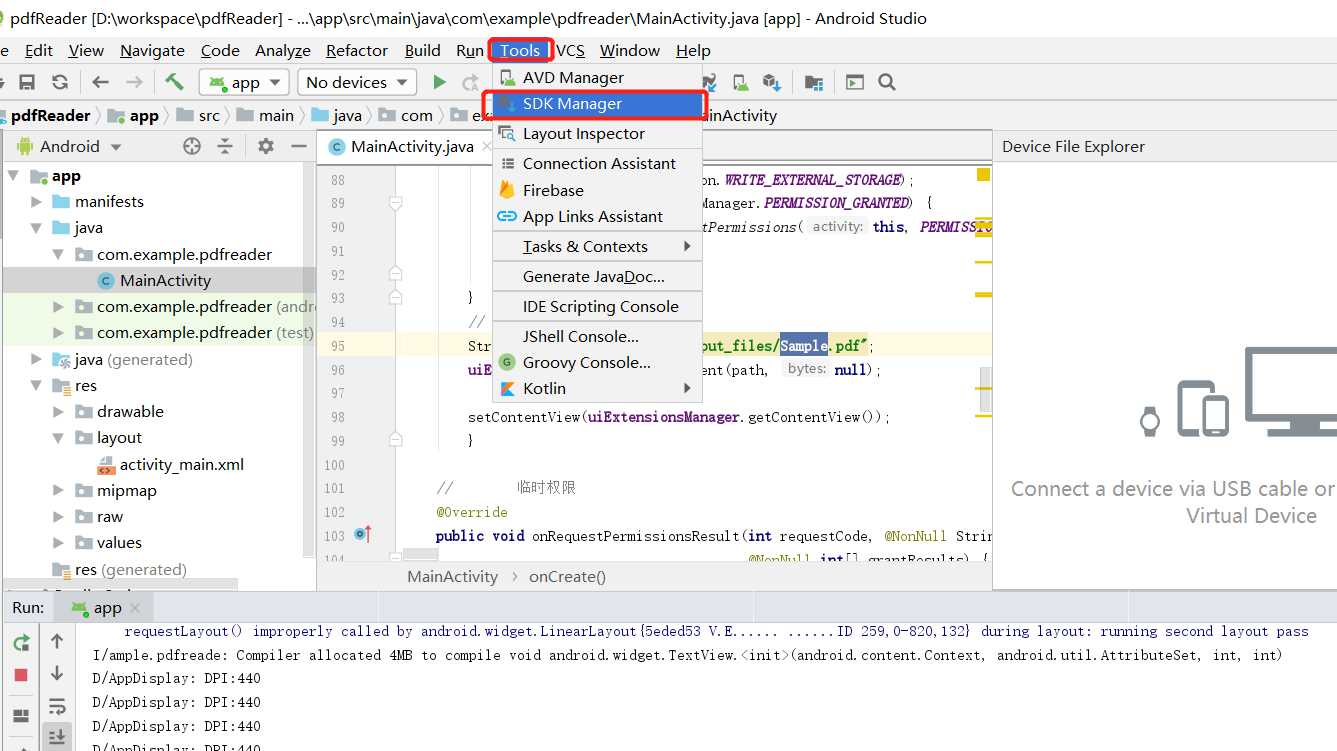
Task: Open Project panel settings gear
Action: point(265,146)
